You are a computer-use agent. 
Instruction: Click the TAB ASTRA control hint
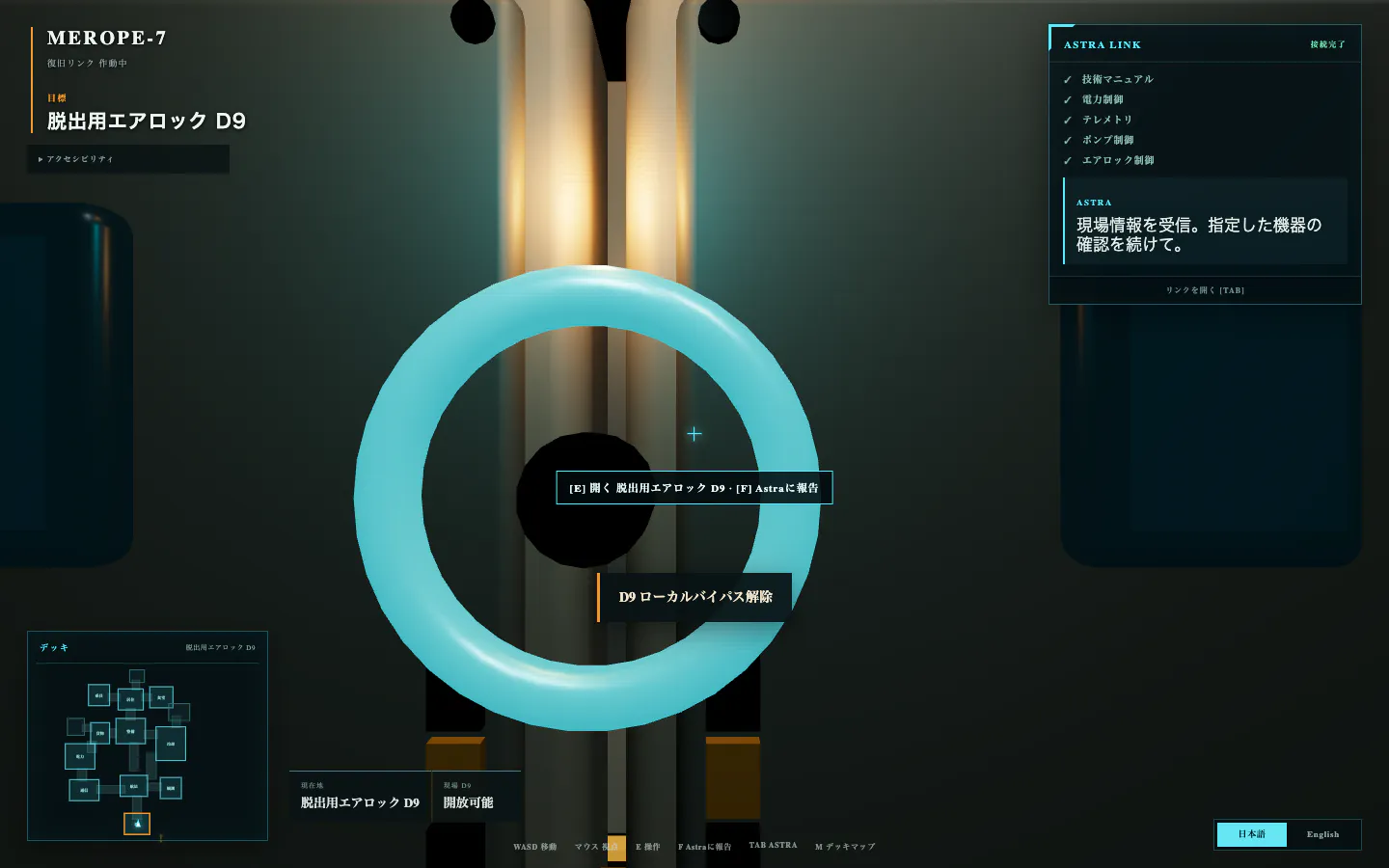[x=773, y=845]
